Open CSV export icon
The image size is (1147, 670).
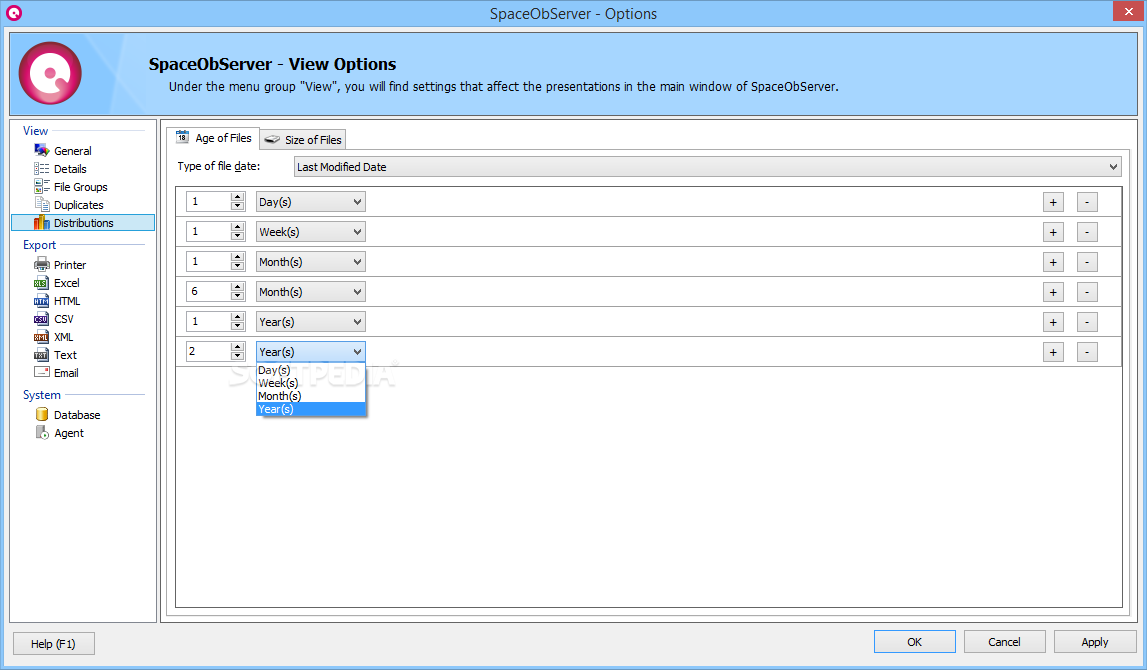click(42, 319)
